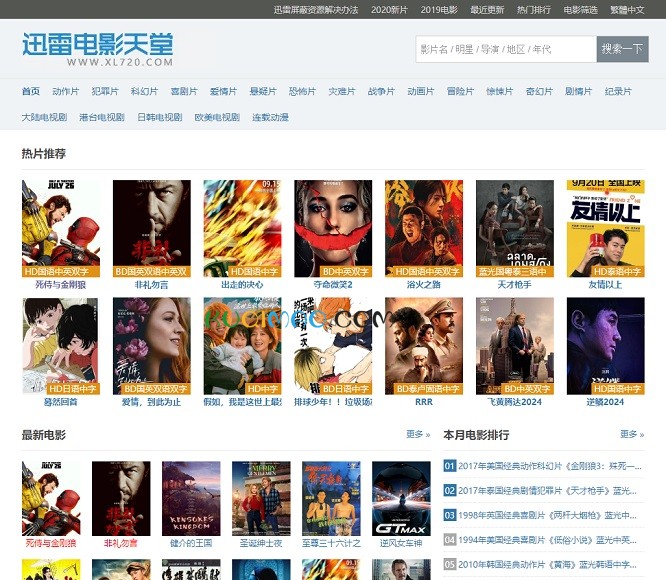Click the 搜索一下 button

[622, 49]
